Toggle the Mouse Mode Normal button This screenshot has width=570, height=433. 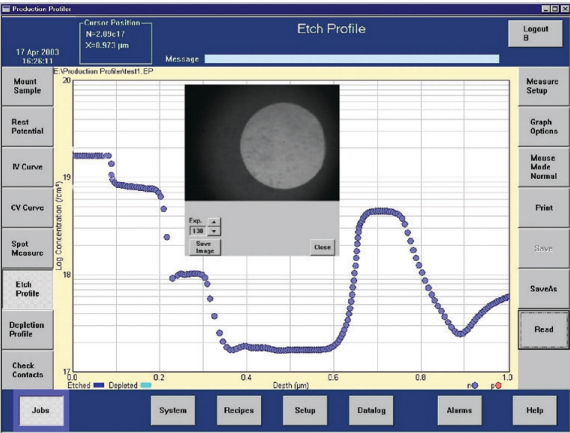click(x=544, y=167)
